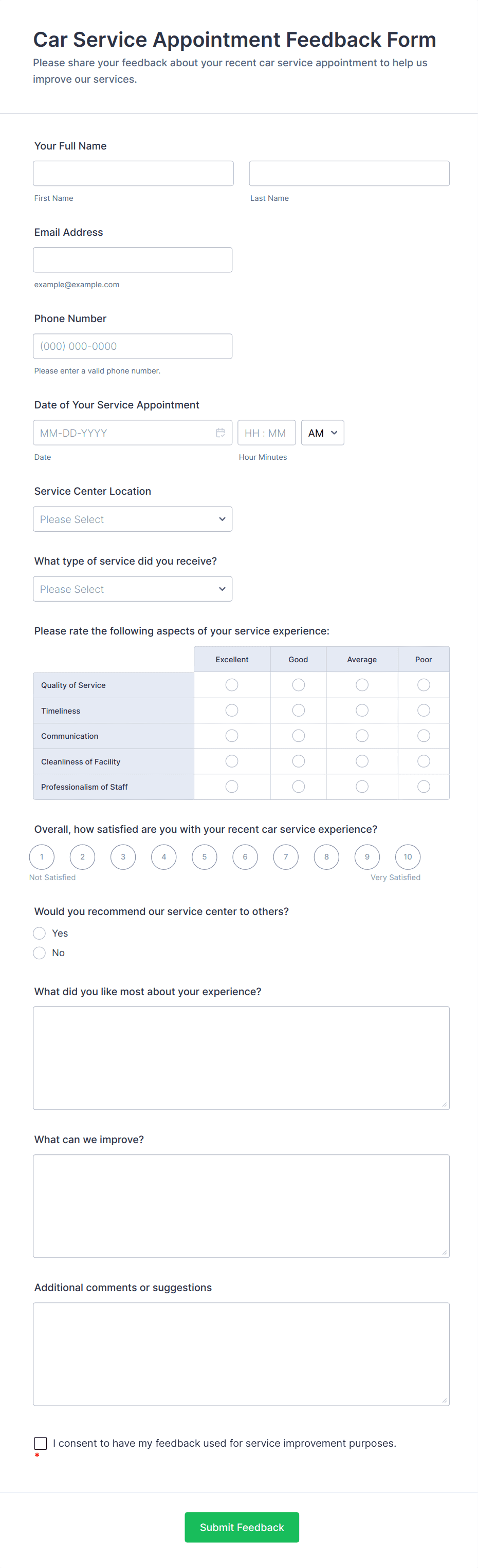Open the calendar date picker icon
Image resolution: width=478 pixels, height=1568 pixels.
(220, 433)
